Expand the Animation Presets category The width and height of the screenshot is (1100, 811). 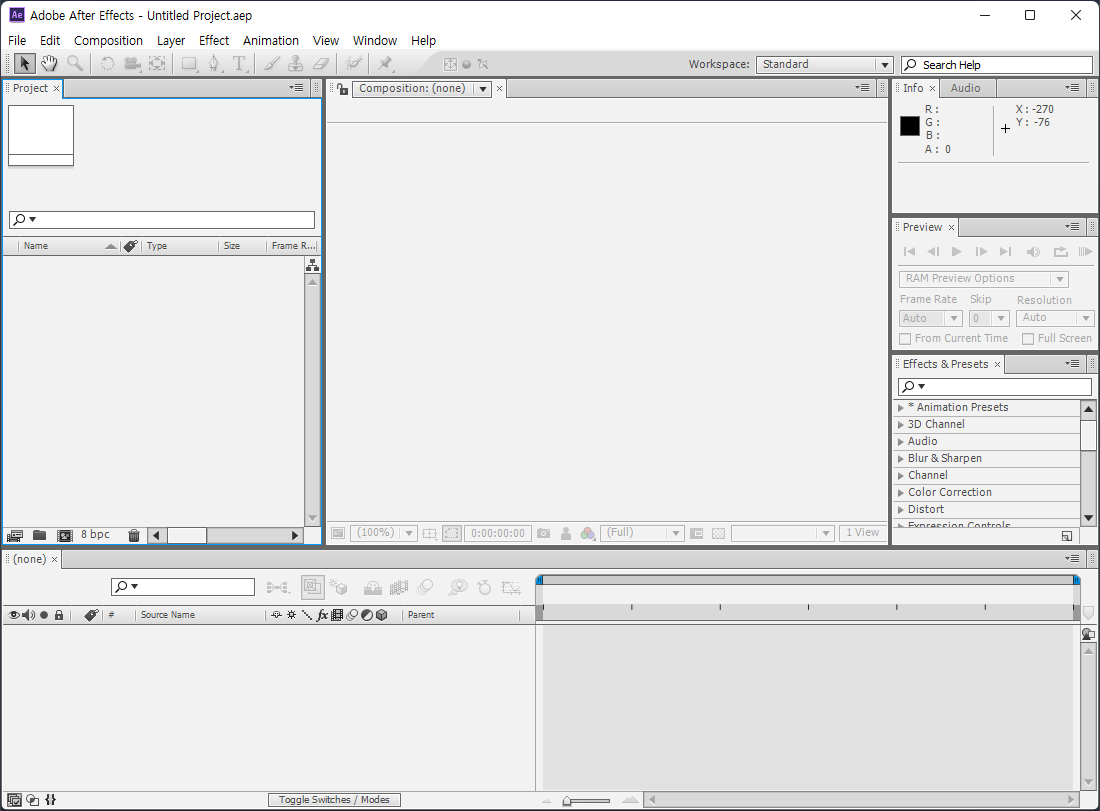[x=901, y=408]
